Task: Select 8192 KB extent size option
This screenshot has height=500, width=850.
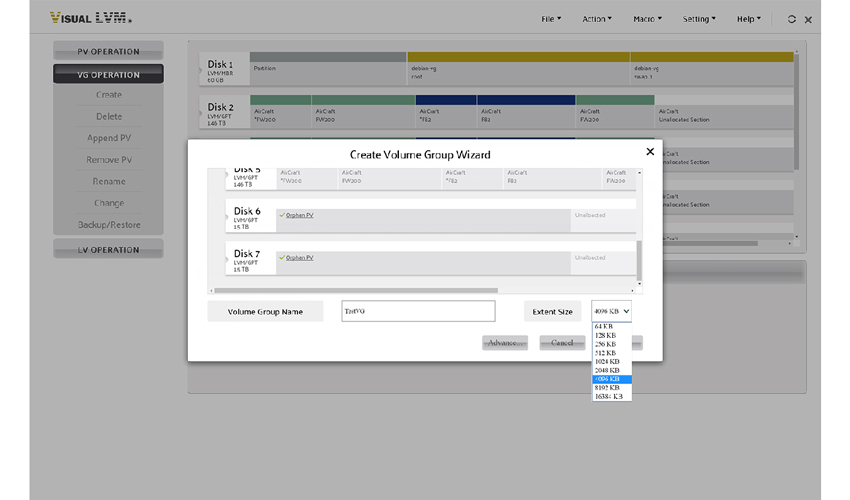Action: tap(610, 388)
